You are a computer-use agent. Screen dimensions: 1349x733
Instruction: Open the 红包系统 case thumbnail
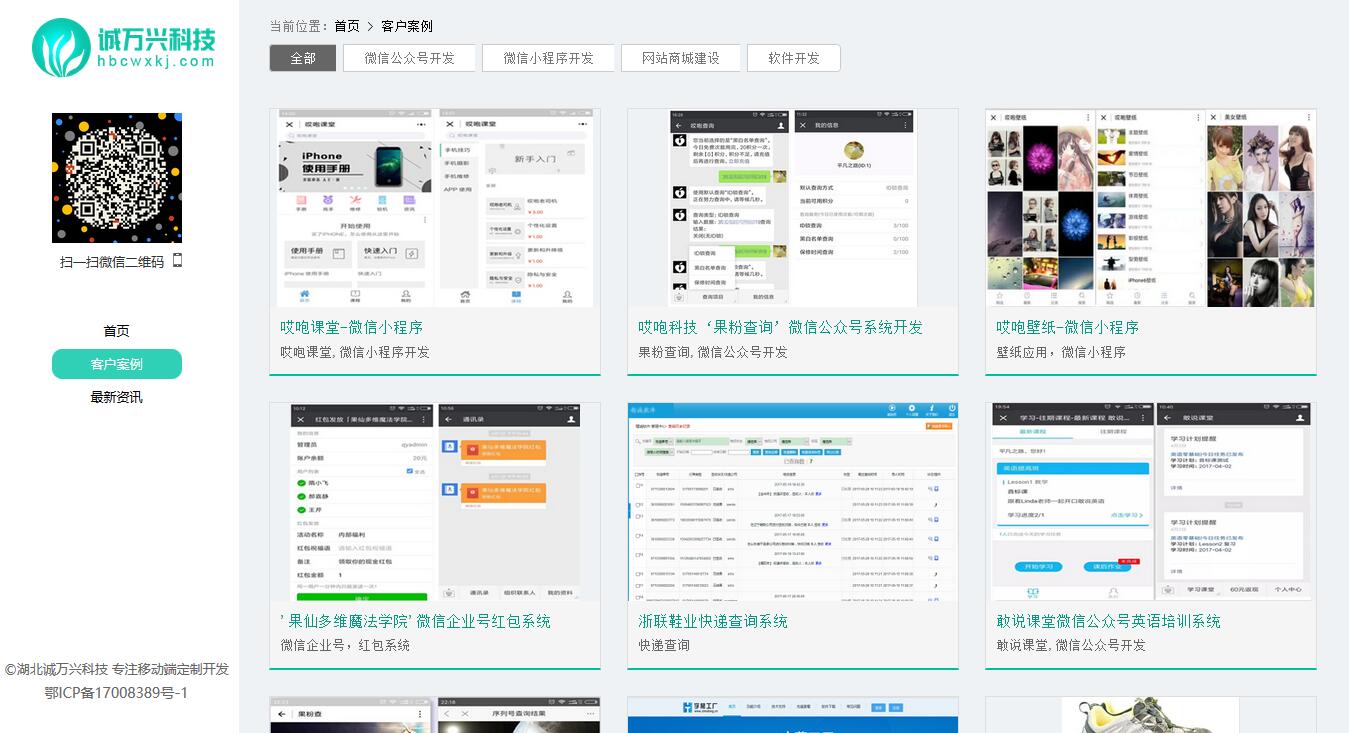point(435,502)
